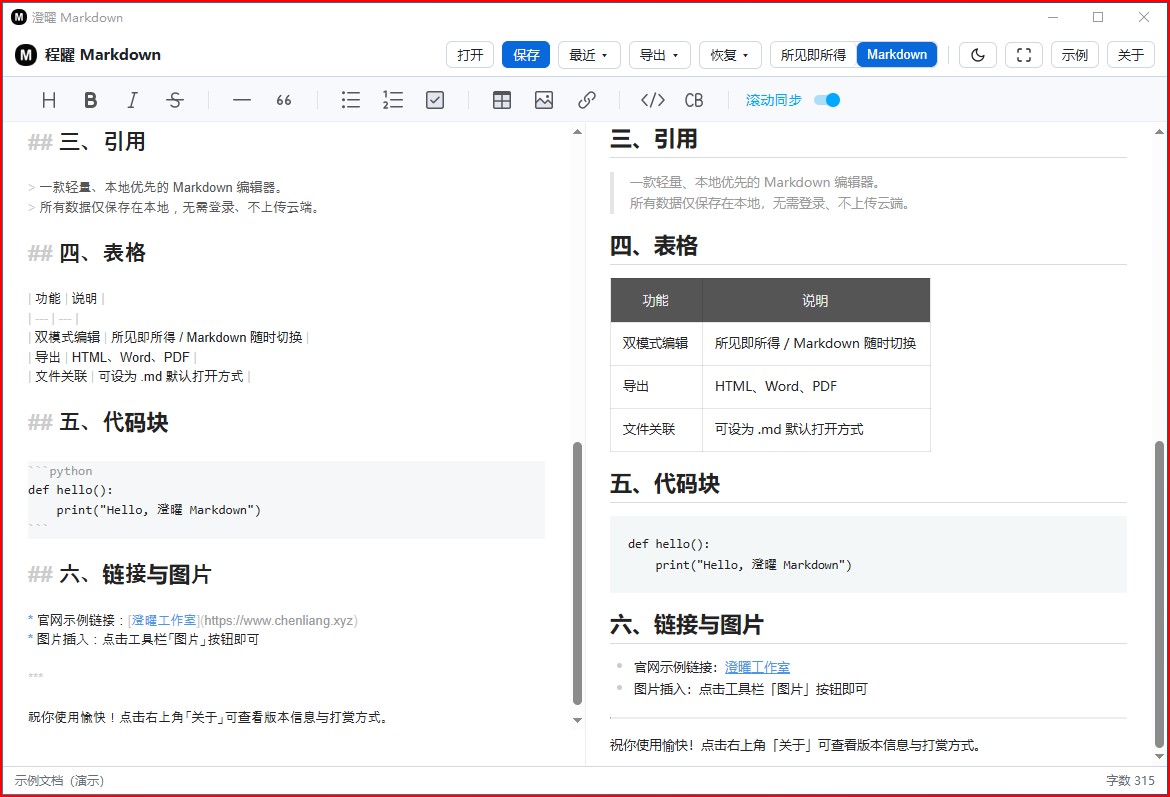Insert a hyperlink

[586, 100]
